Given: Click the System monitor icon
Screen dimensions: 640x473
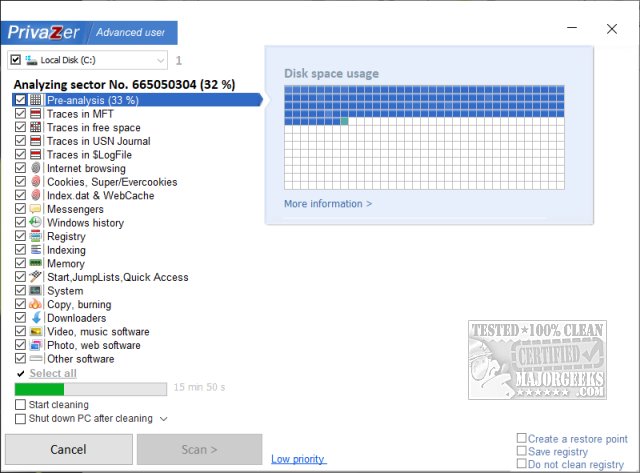Looking at the screenshot, I should click(x=36, y=290).
